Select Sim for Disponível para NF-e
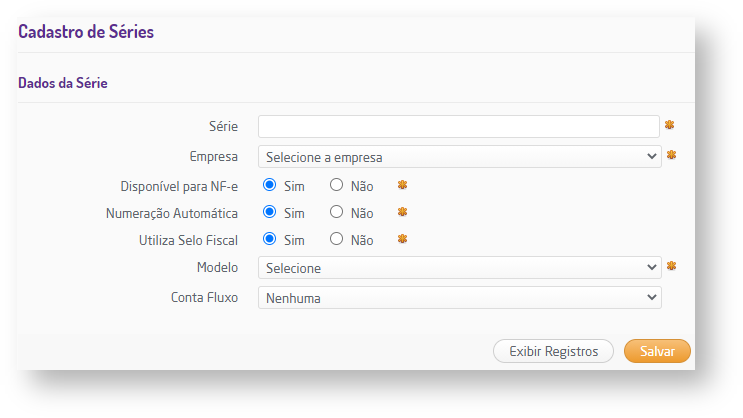 (x=269, y=185)
